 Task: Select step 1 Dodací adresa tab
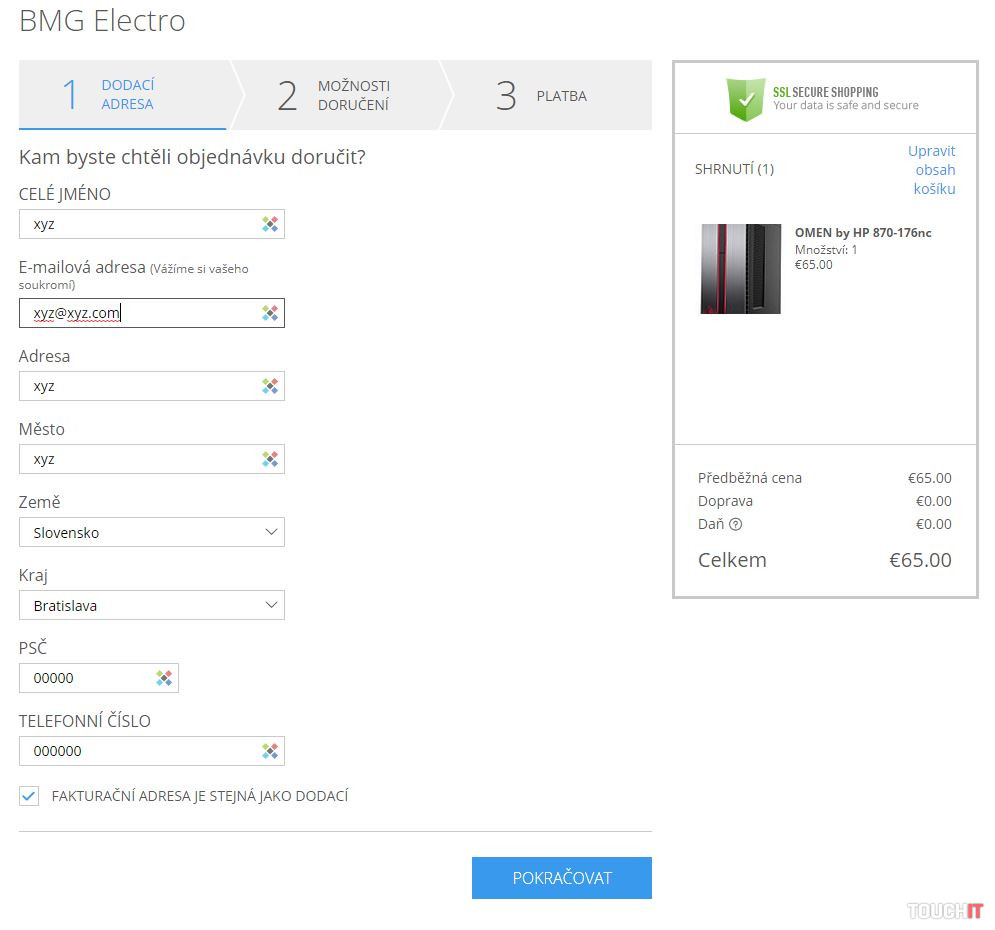(124, 95)
